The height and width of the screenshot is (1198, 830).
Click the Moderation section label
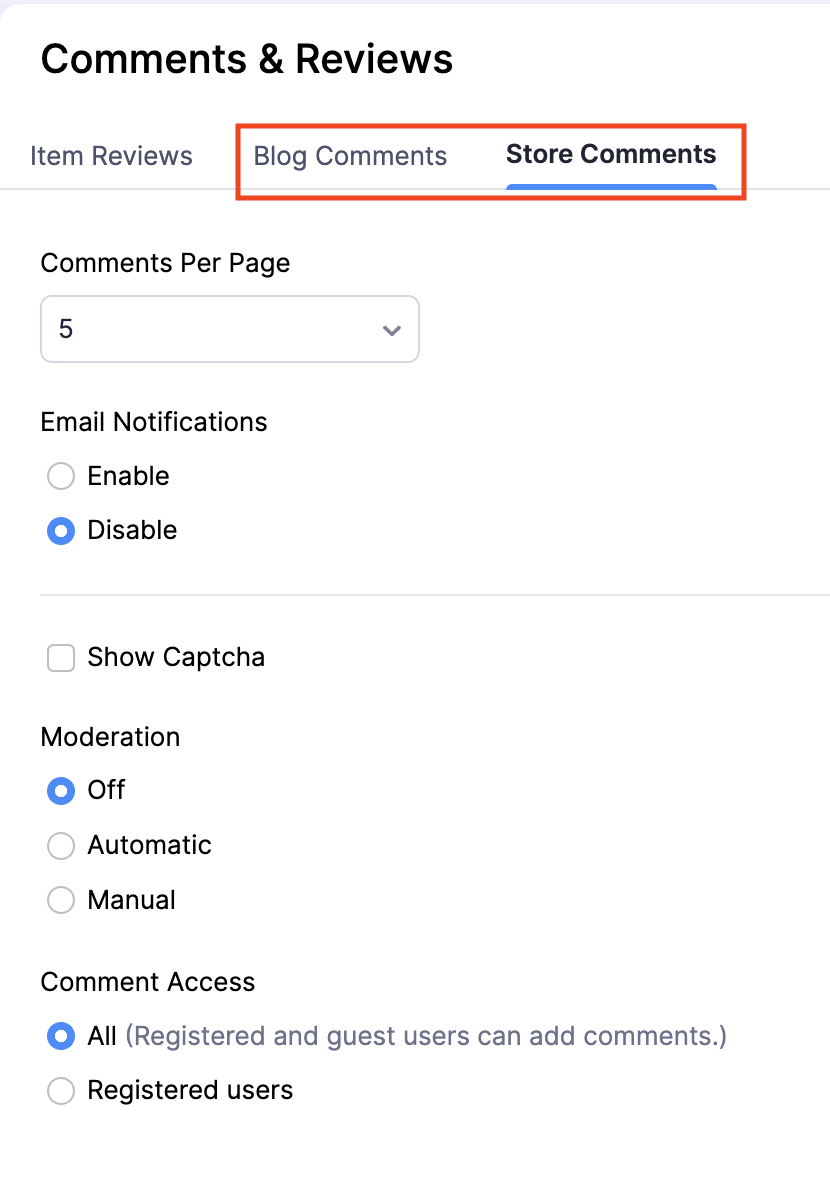click(x=110, y=737)
